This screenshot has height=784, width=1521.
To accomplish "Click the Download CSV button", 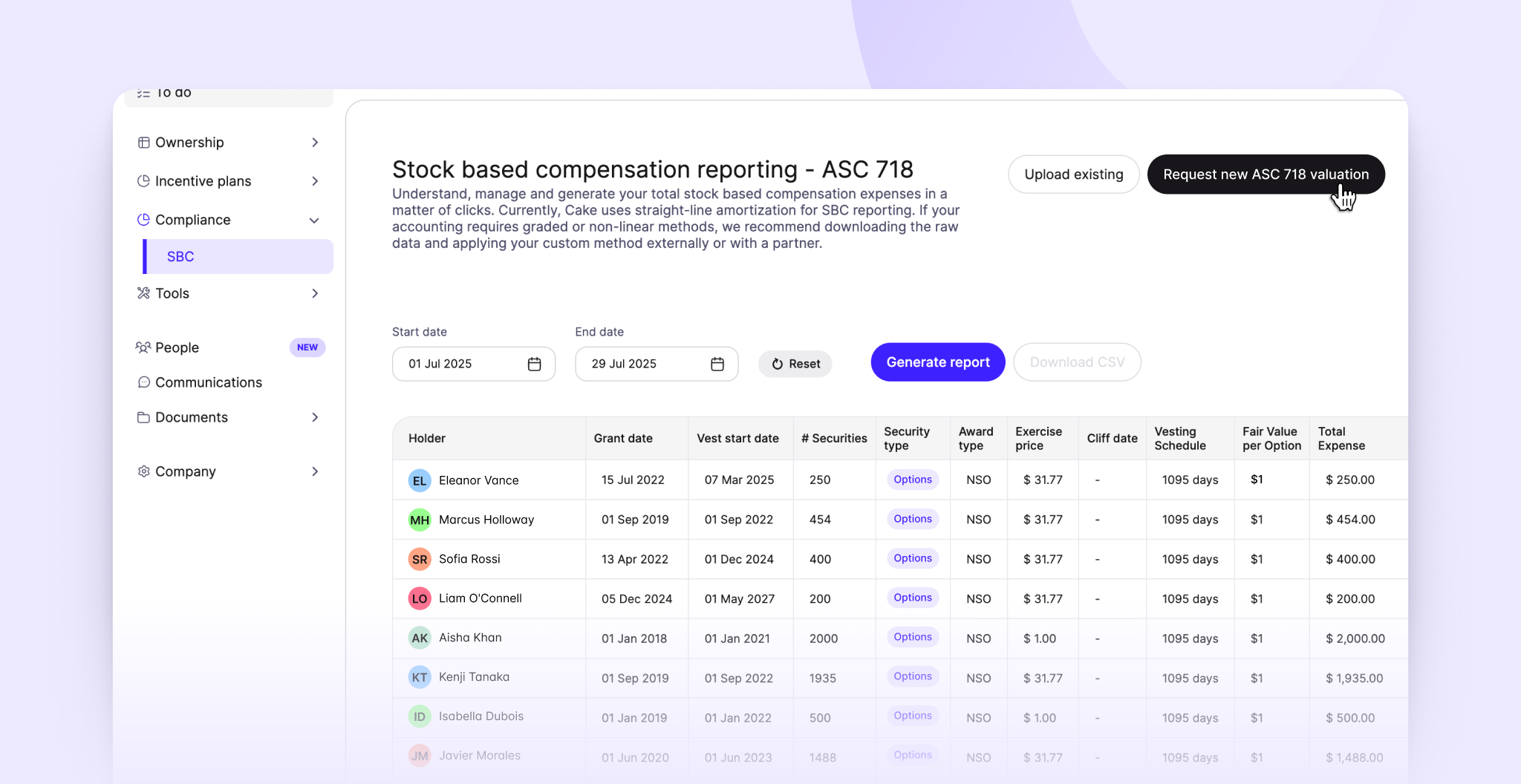I will point(1077,362).
